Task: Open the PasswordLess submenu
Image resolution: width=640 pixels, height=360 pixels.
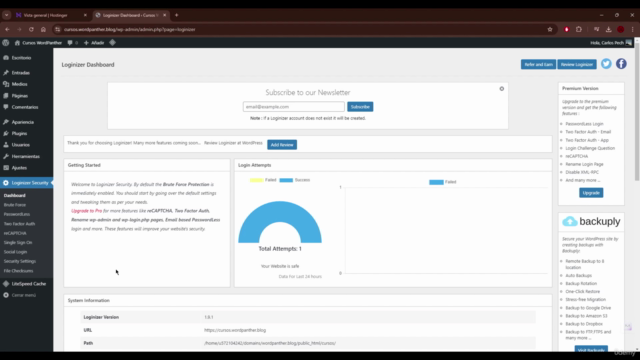Action: 17,214
